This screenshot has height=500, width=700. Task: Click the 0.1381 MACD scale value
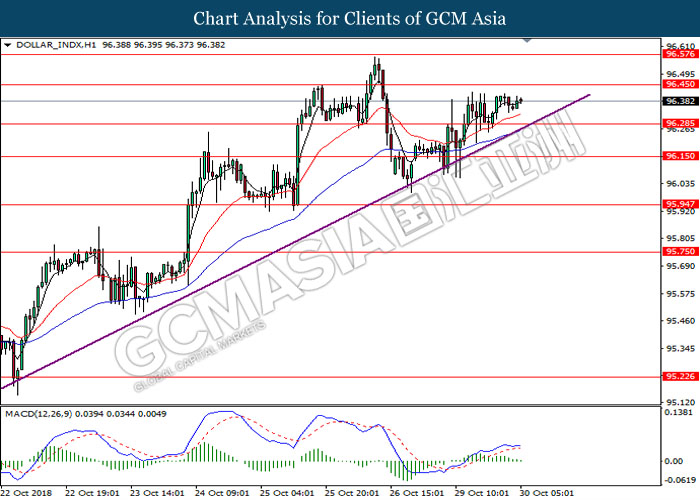coord(680,412)
